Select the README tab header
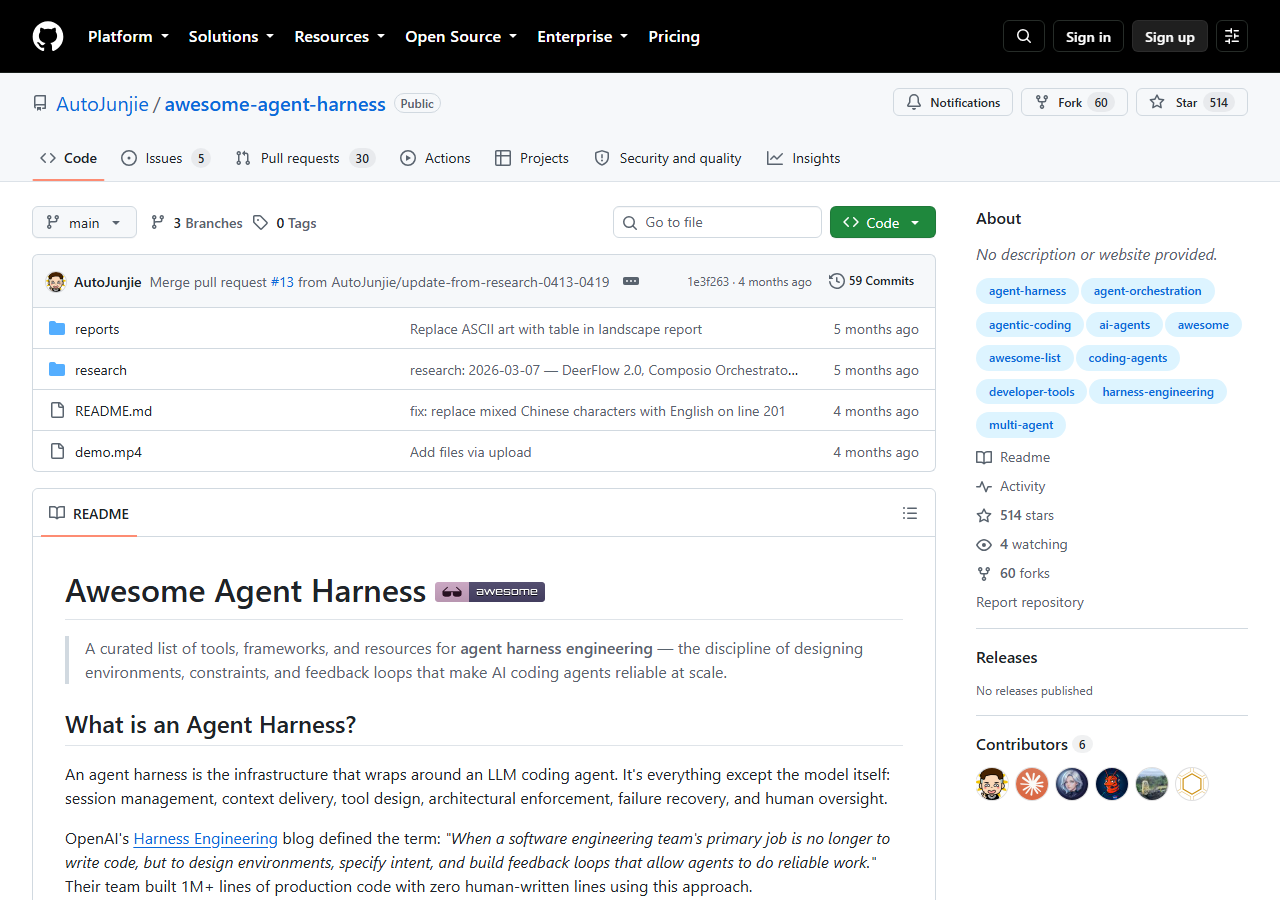 pos(89,513)
